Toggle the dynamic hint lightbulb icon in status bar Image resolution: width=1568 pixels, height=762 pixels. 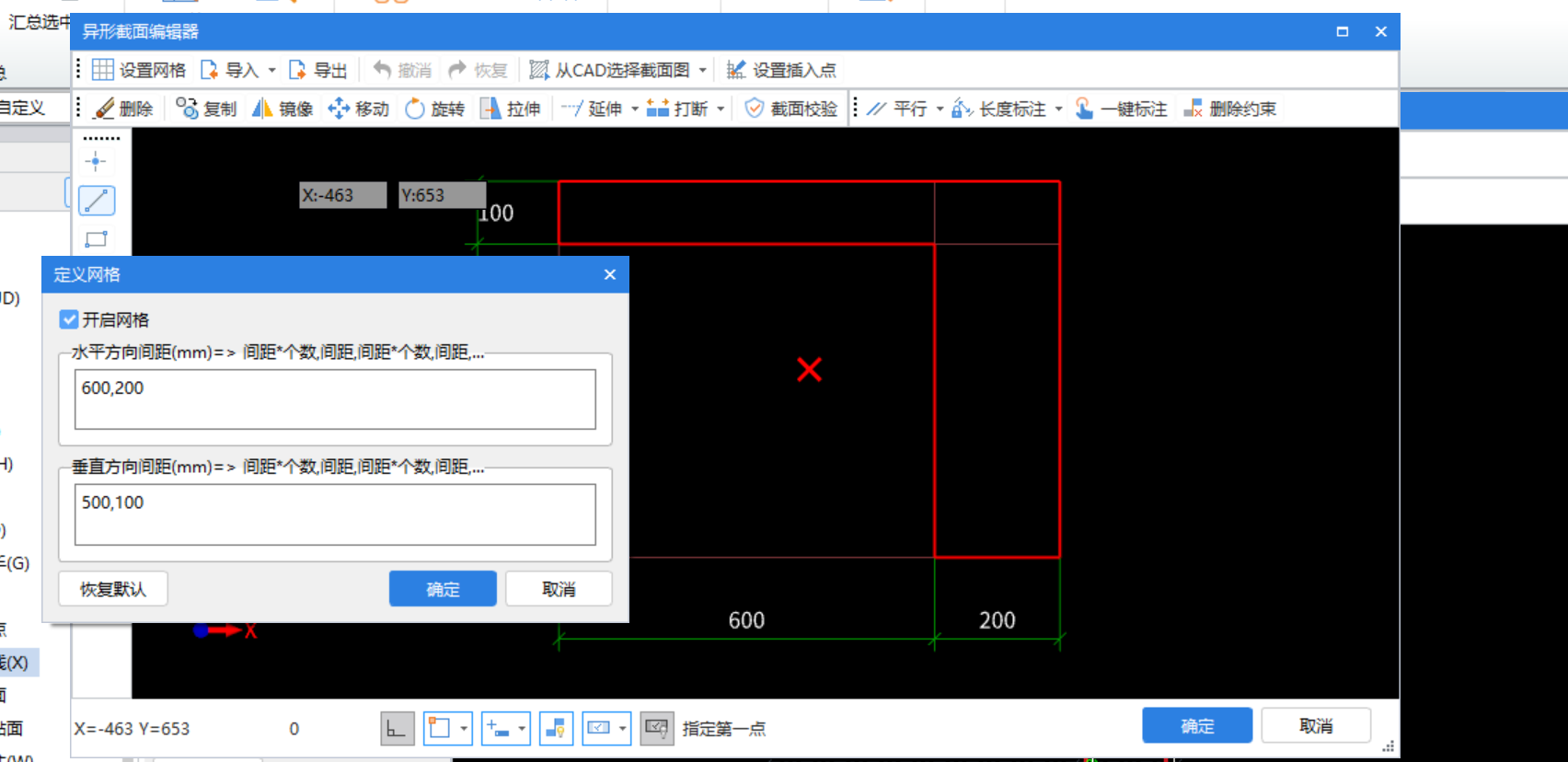point(556,729)
